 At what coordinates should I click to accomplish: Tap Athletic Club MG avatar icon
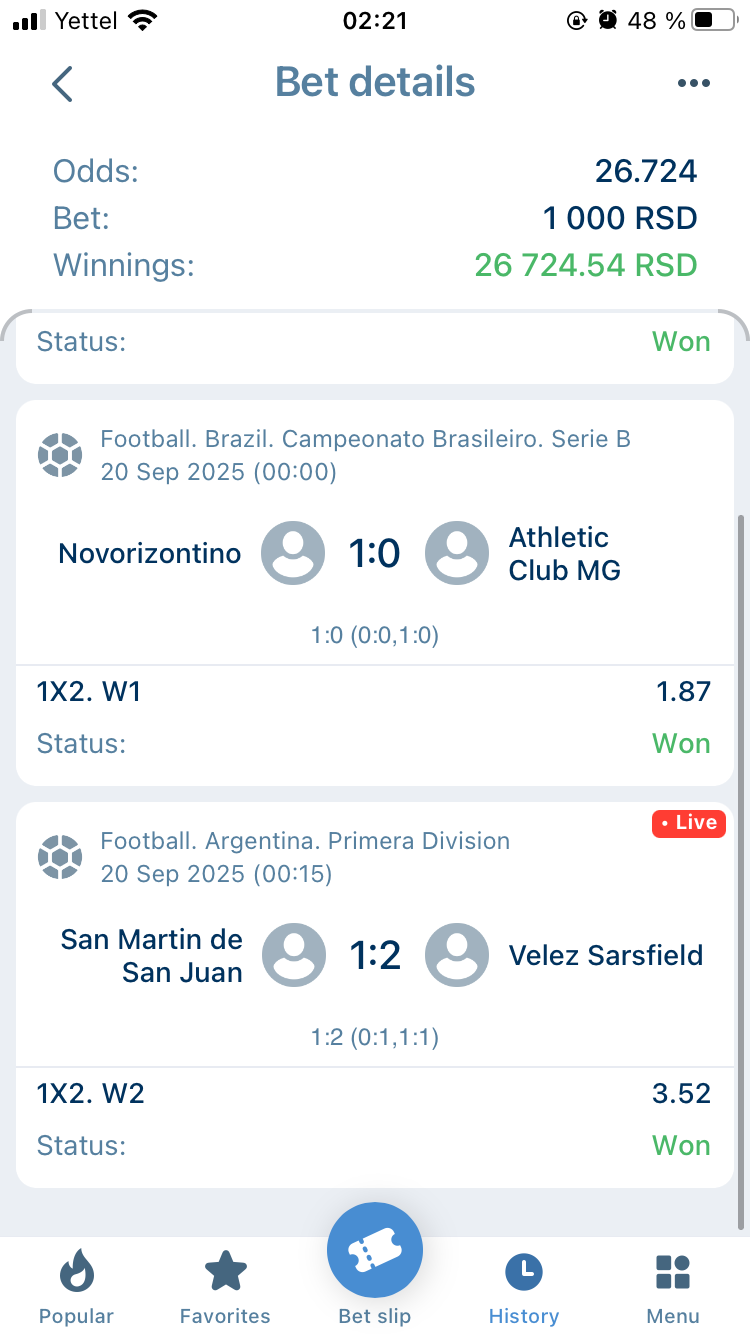pos(457,553)
